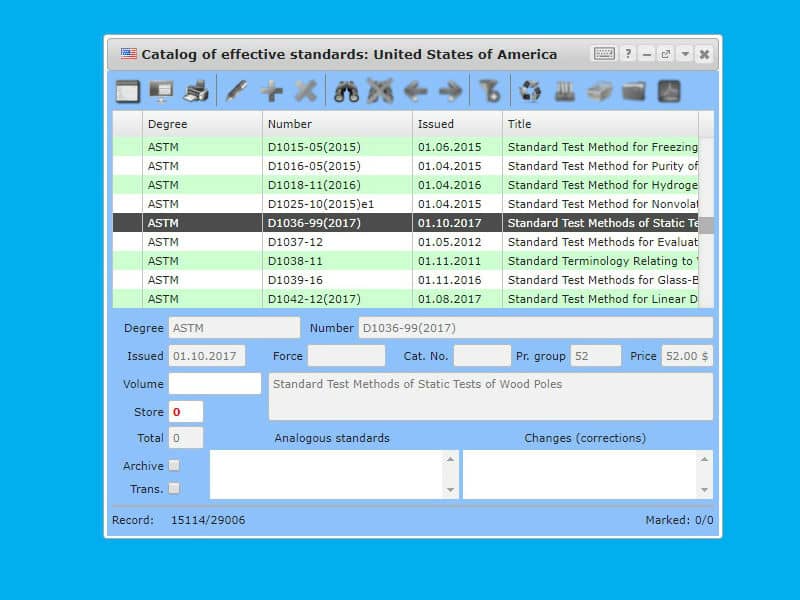Click the Number field showing D1036-99(2017)

(536, 328)
